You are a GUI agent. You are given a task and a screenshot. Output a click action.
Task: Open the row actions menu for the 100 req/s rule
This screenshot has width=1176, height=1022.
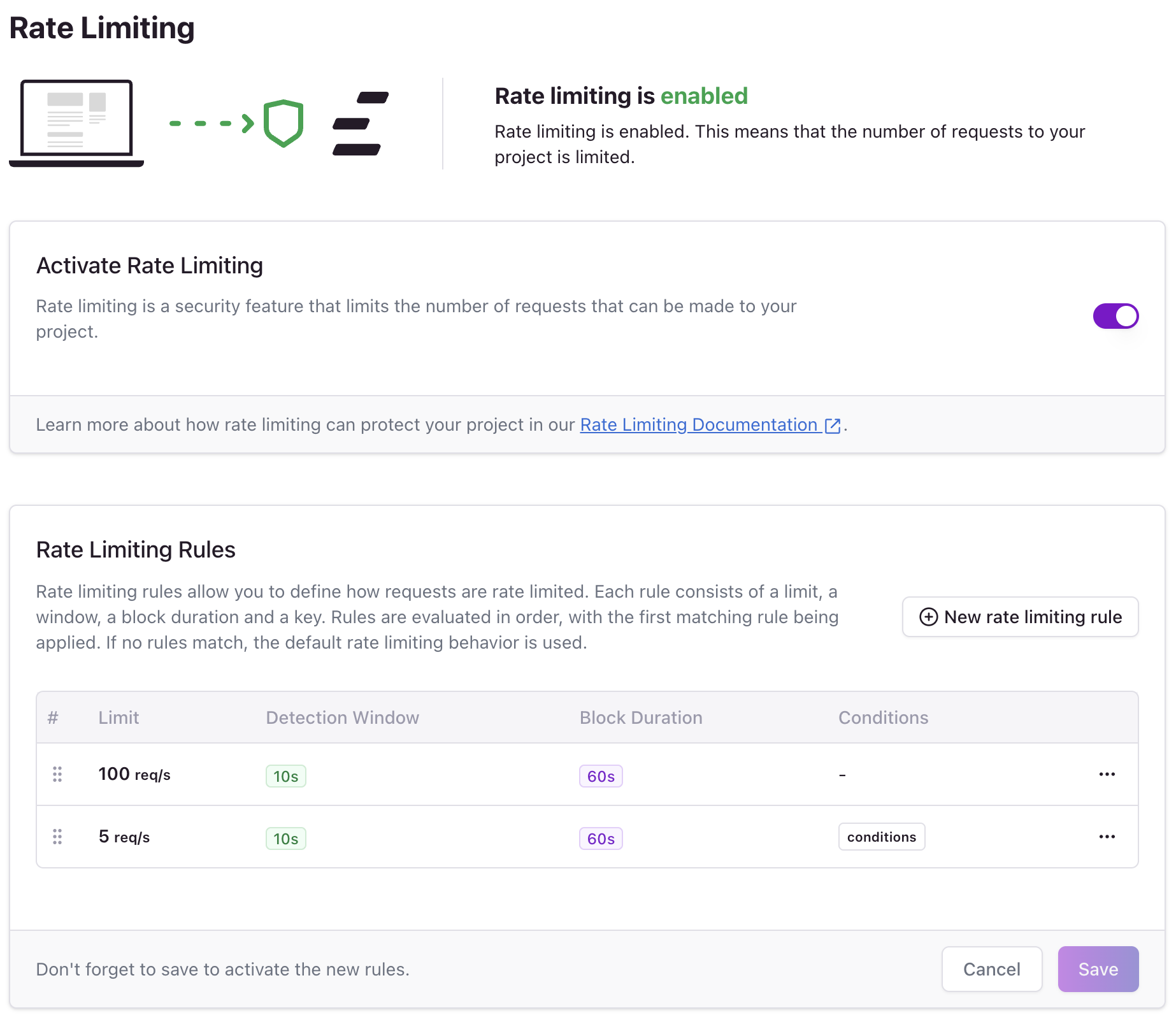1107,774
